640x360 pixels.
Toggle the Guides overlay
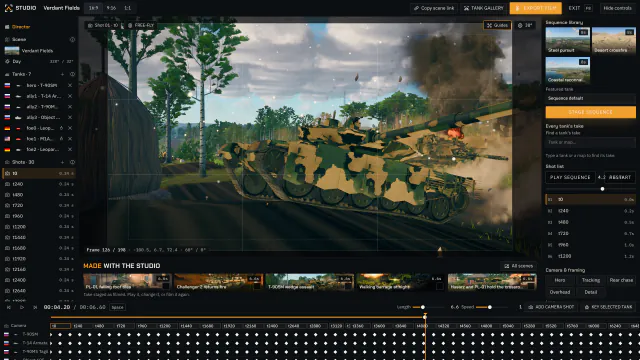click(x=497, y=25)
